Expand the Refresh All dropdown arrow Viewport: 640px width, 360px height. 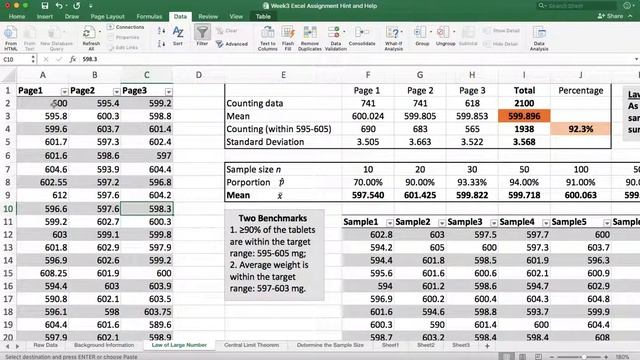click(100, 31)
